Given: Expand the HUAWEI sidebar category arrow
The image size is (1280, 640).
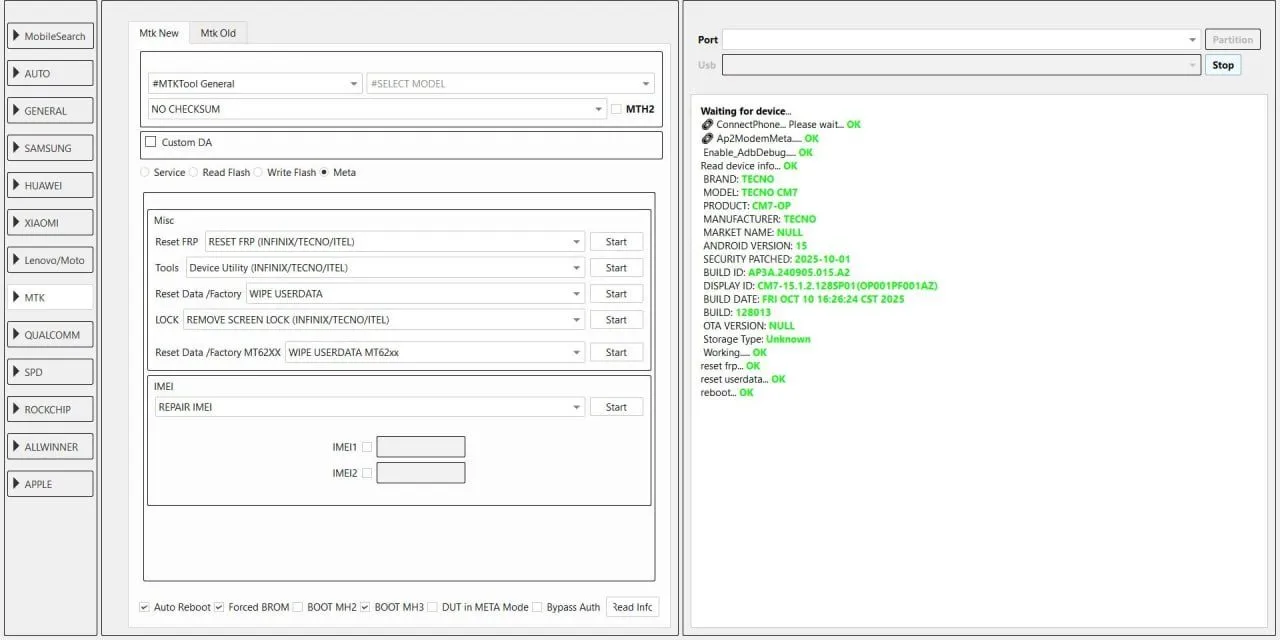Looking at the screenshot, I should pos(16,185).
